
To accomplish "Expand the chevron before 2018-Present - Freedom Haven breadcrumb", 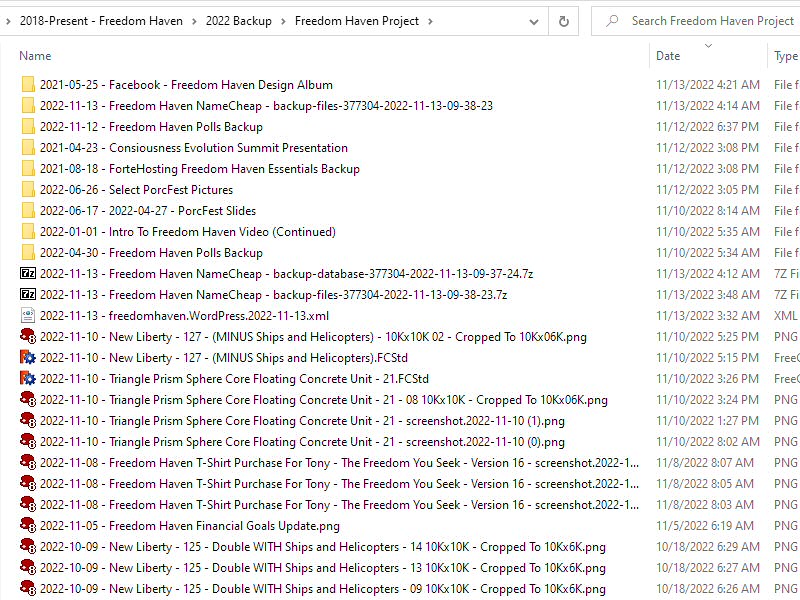I will (x=8, y=21).
